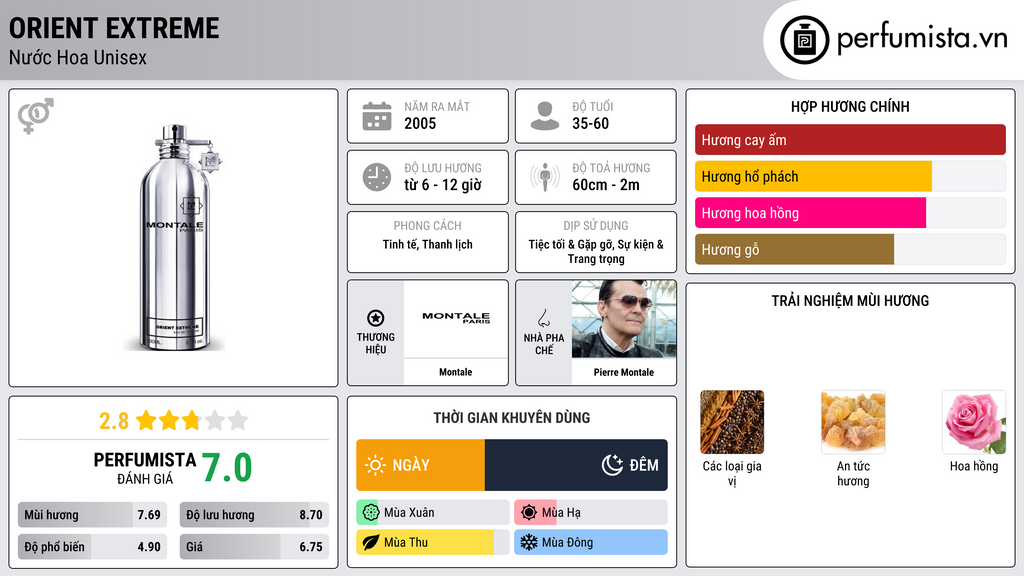
Task: Click the sun icon in Ngày bar
Action: [x=375, y=465]
